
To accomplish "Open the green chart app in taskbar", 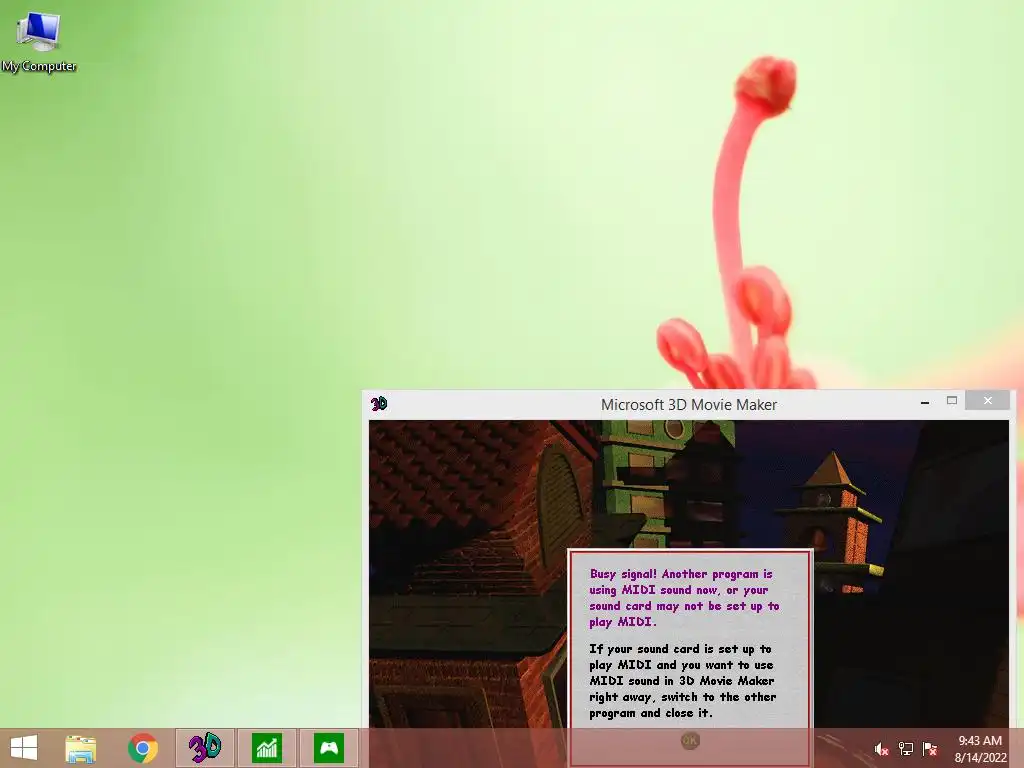I will (x=266, y=748).
